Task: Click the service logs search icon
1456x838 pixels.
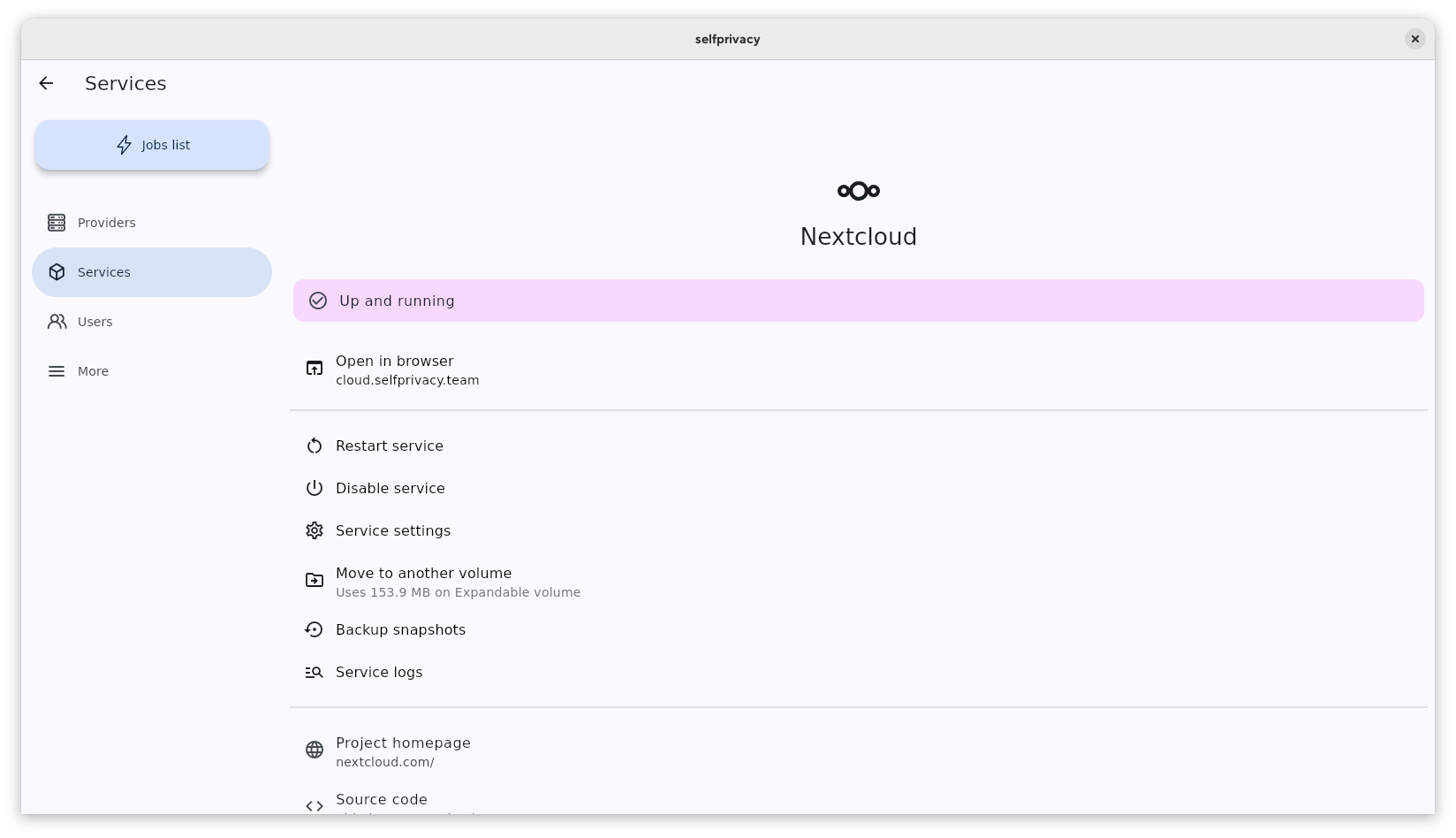Action: [x=315, y=672]
